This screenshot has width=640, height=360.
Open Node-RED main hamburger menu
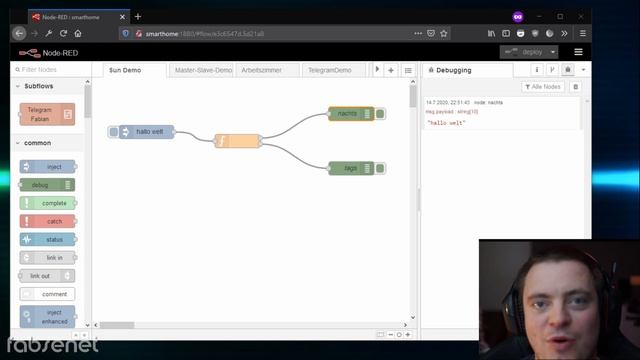tap(578, 52)
